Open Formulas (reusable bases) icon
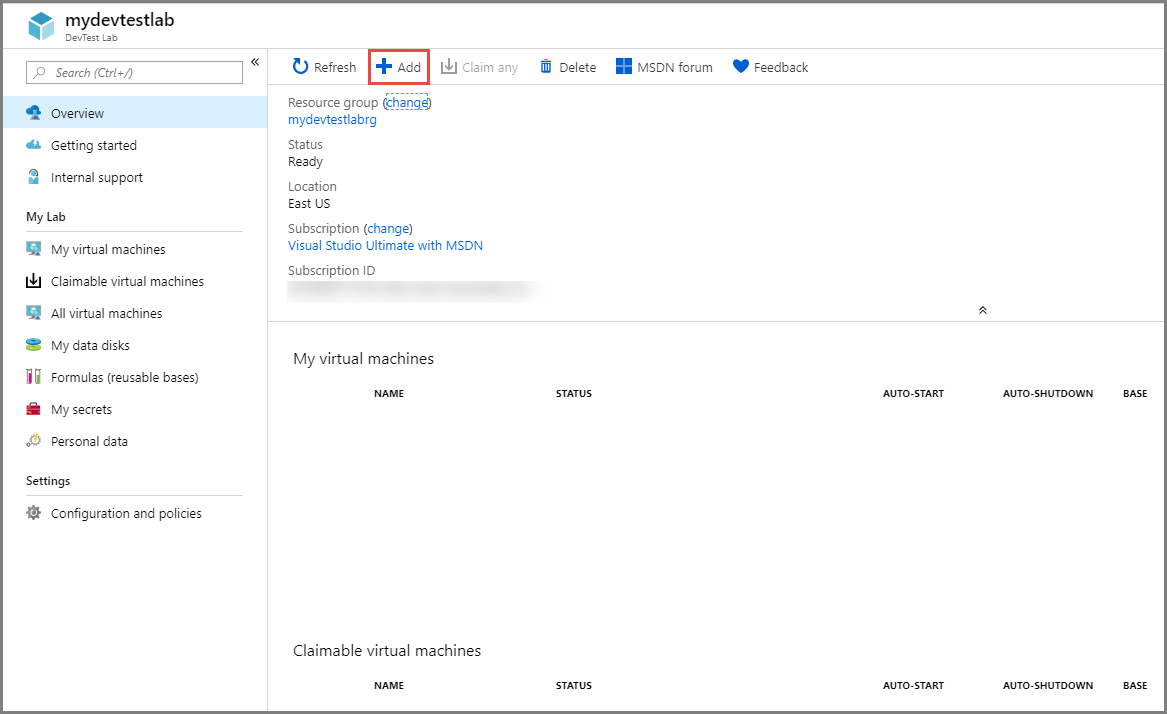This screenshot has width=1167, height=714. click(34, 378)
